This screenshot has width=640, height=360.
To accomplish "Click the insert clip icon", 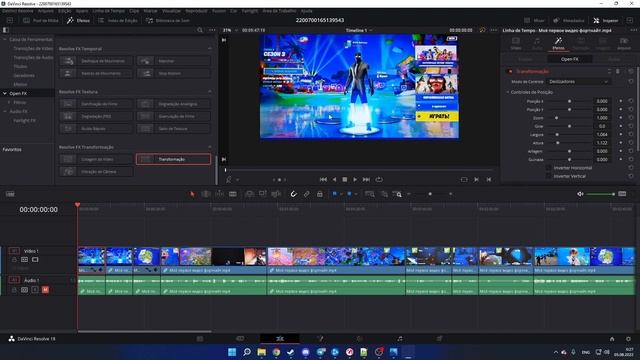I will [x=249, y=194].
